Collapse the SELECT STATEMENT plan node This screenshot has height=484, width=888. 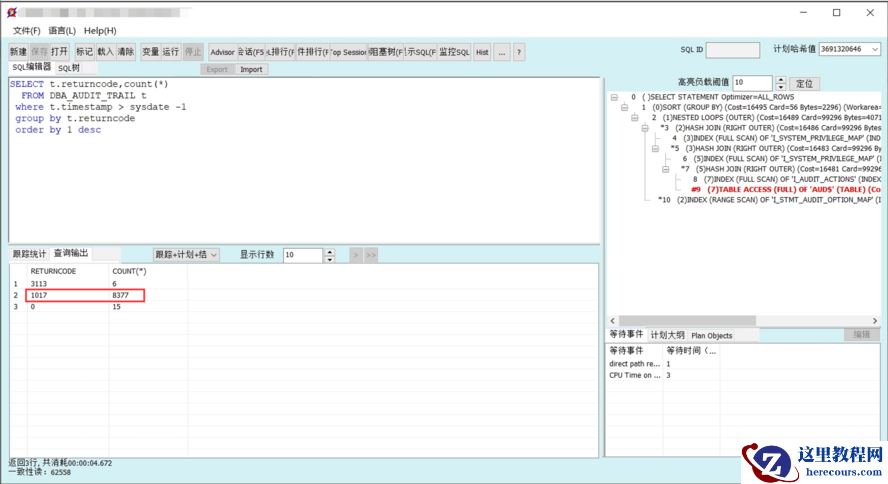click(x=614, y=97)
